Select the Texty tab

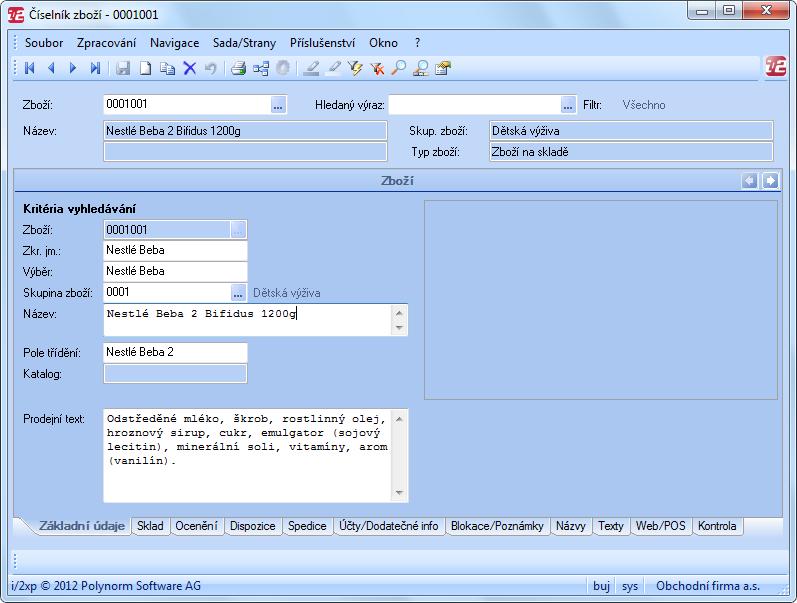610,526
